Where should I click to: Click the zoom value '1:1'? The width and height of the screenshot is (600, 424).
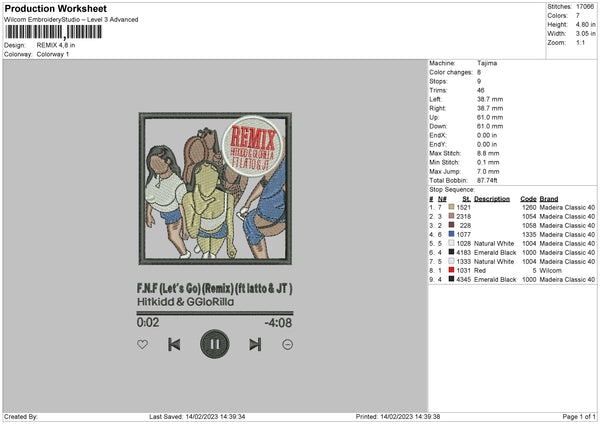point(580,42)
